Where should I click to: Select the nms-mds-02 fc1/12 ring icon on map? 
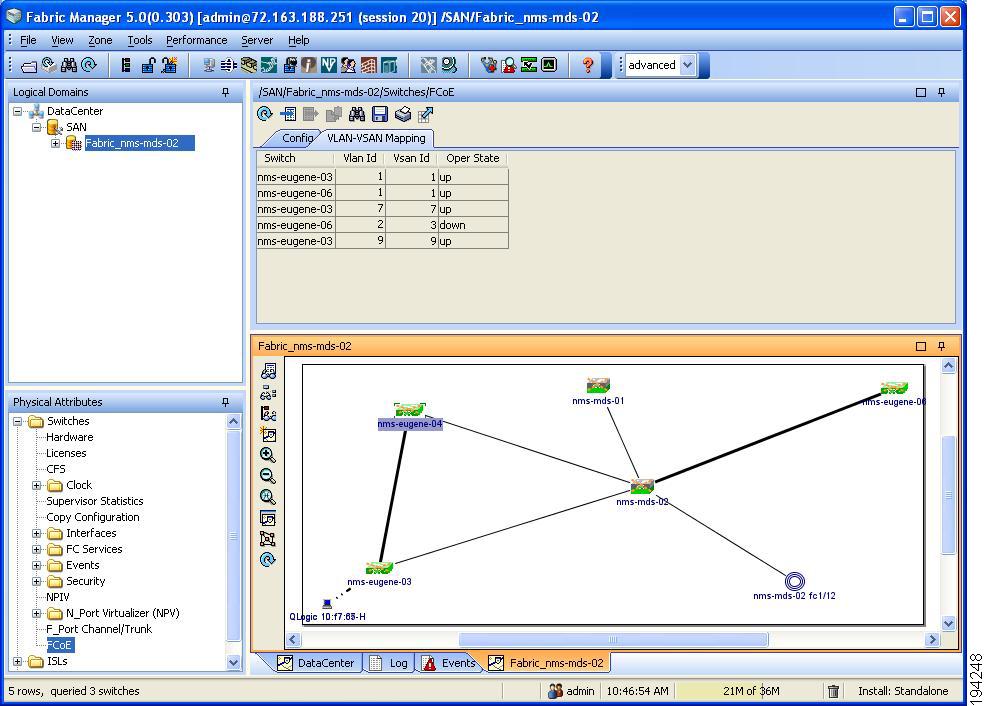(795, 581)
